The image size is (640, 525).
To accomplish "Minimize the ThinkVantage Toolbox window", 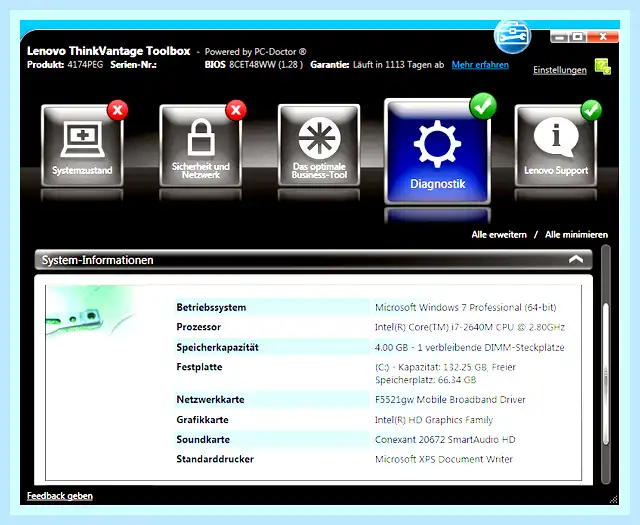I will click(560, 37).
